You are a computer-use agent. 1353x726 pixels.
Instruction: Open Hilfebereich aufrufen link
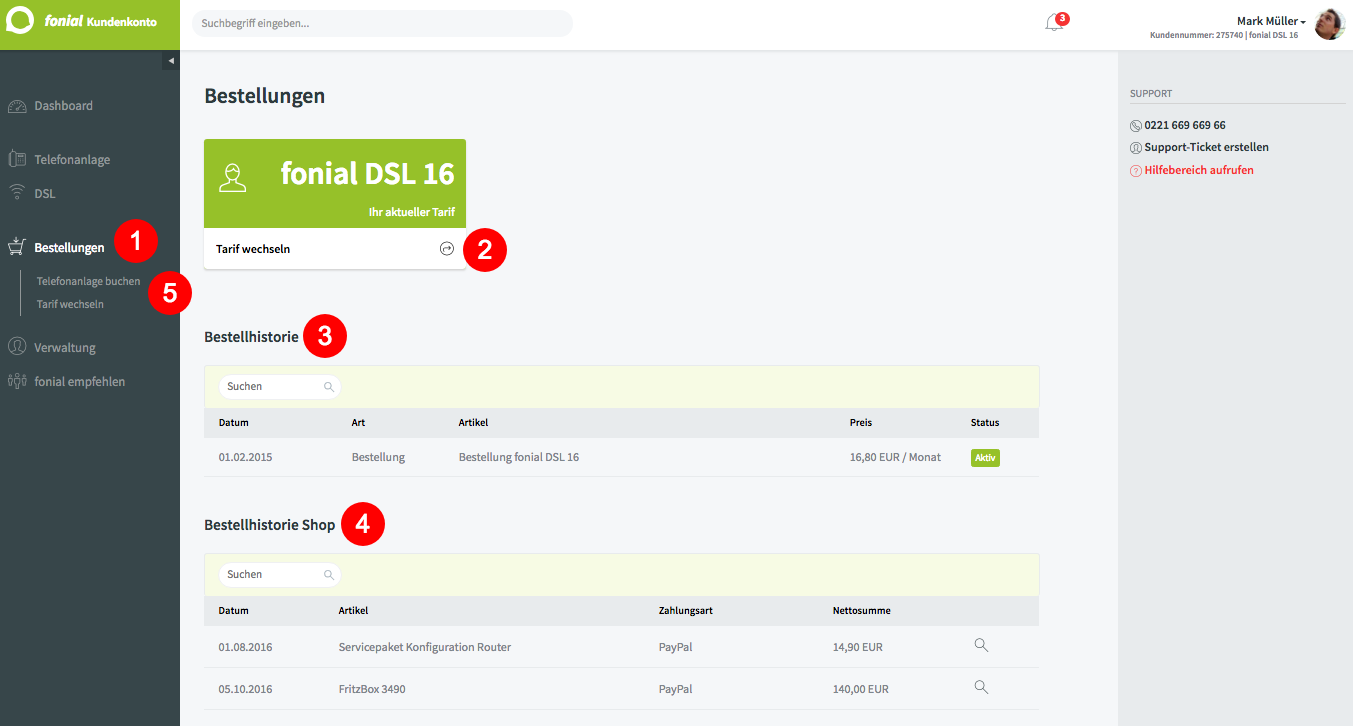pyautogui.click(x=1199, y=170)
